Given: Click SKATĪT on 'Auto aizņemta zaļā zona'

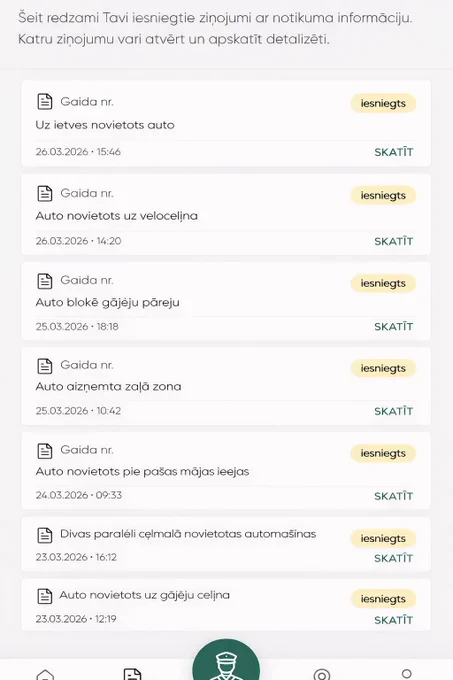Looking at the screenshot, I should coord(394,411).
